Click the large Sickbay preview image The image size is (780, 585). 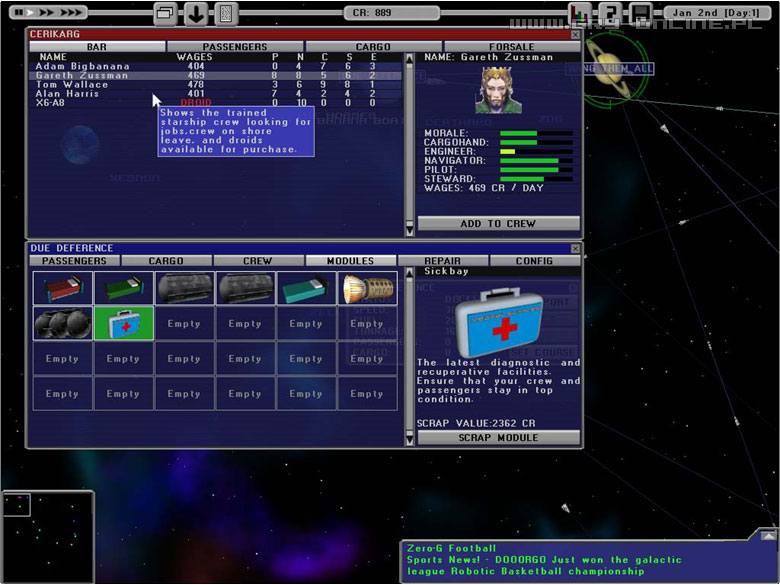(x=499, y=321)
